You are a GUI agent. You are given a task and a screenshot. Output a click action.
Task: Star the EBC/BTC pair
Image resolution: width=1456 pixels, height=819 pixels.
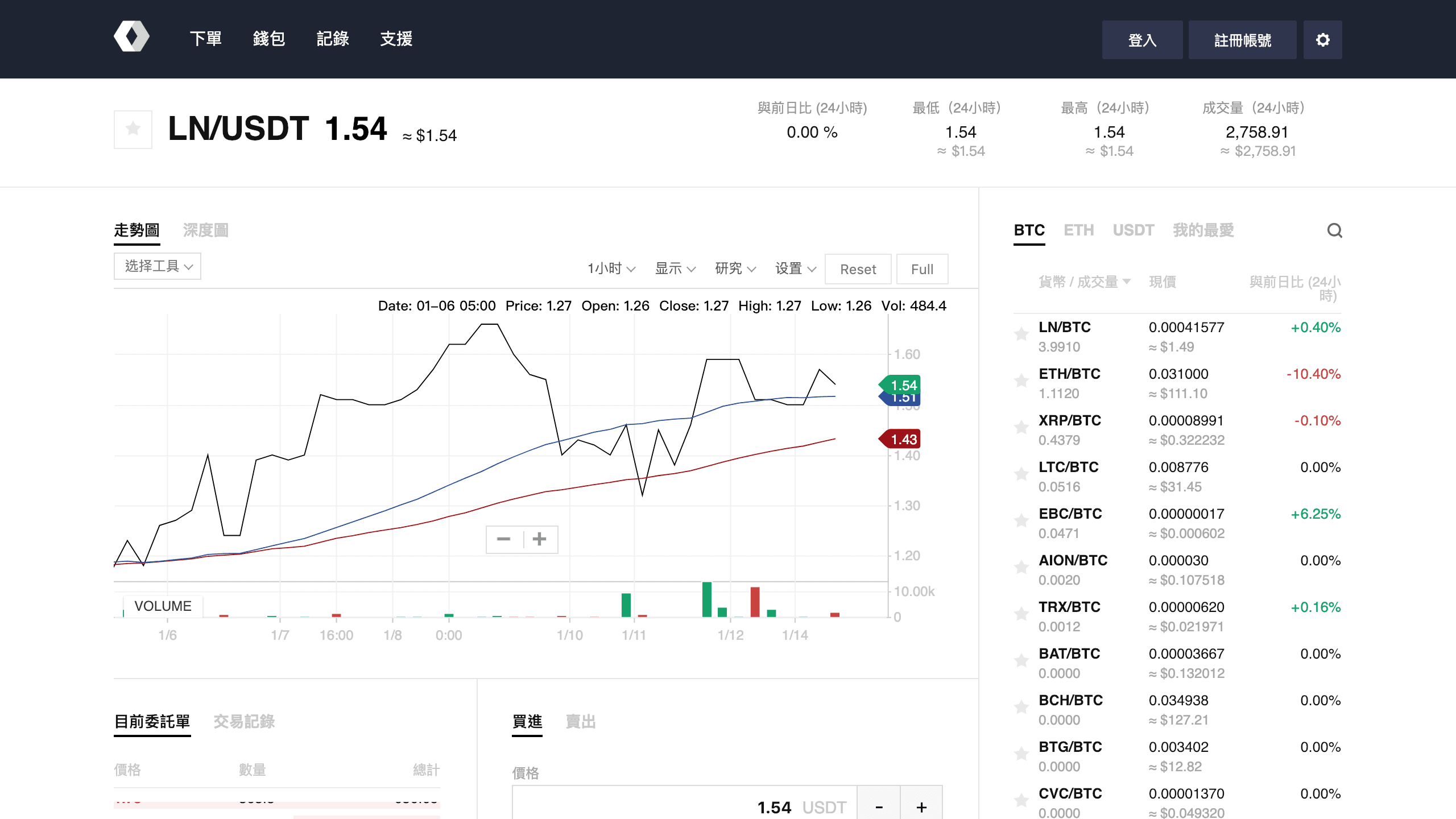pos(1021,520)
